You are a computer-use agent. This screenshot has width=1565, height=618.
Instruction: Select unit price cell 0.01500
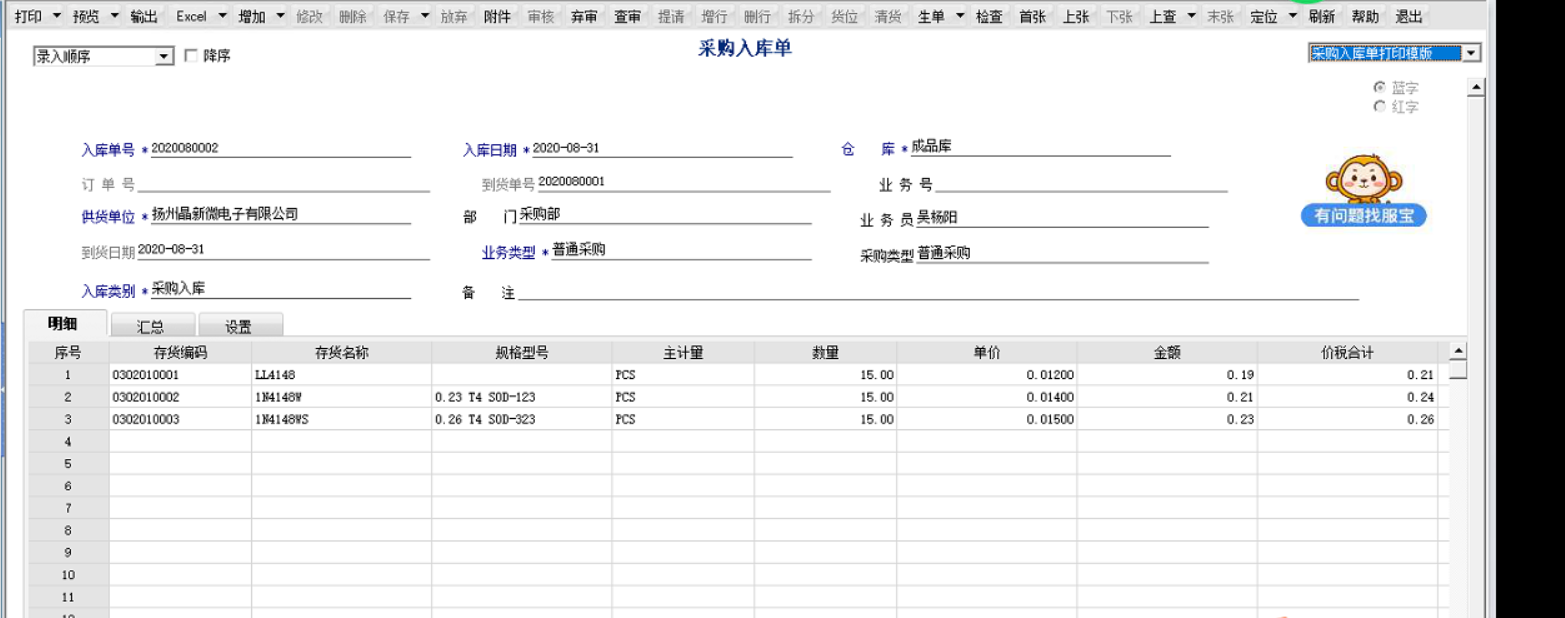coord(987,419)
